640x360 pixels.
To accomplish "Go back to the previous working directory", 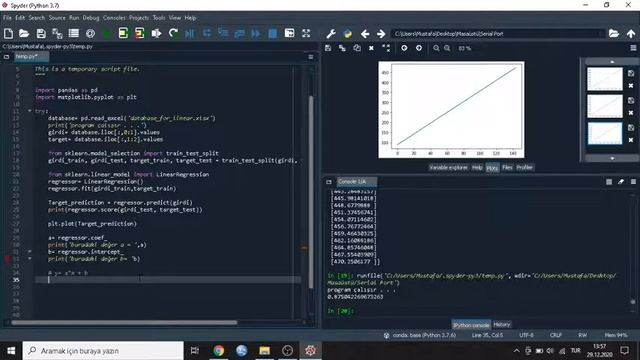I will [365, 33].
